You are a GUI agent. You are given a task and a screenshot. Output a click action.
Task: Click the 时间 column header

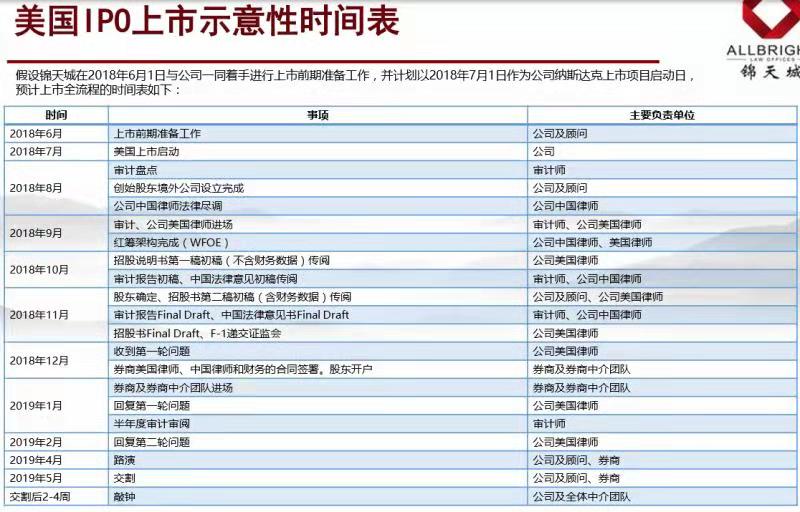tap(57, 116)
